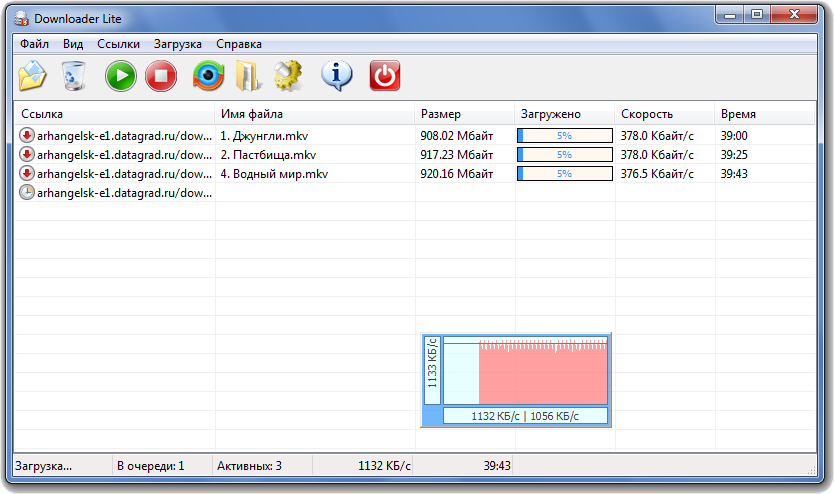Click the speed 376.5 Кбайт/с cell
The height and width of the screenshot is (494, 834).
[657, 174]
